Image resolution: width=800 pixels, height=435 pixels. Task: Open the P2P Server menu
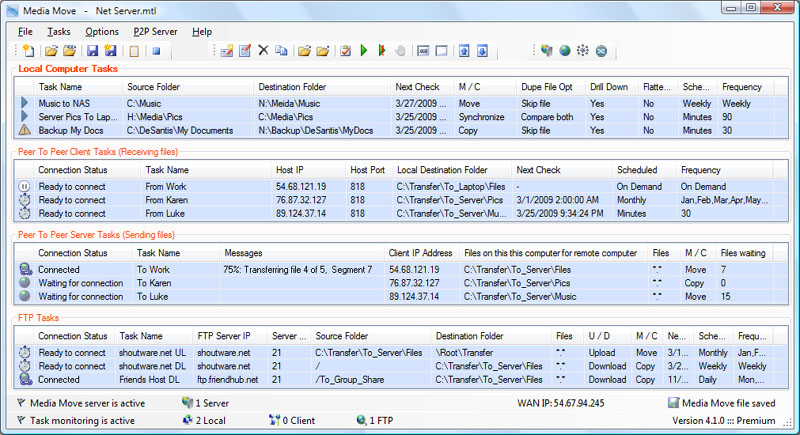(154, 31)
